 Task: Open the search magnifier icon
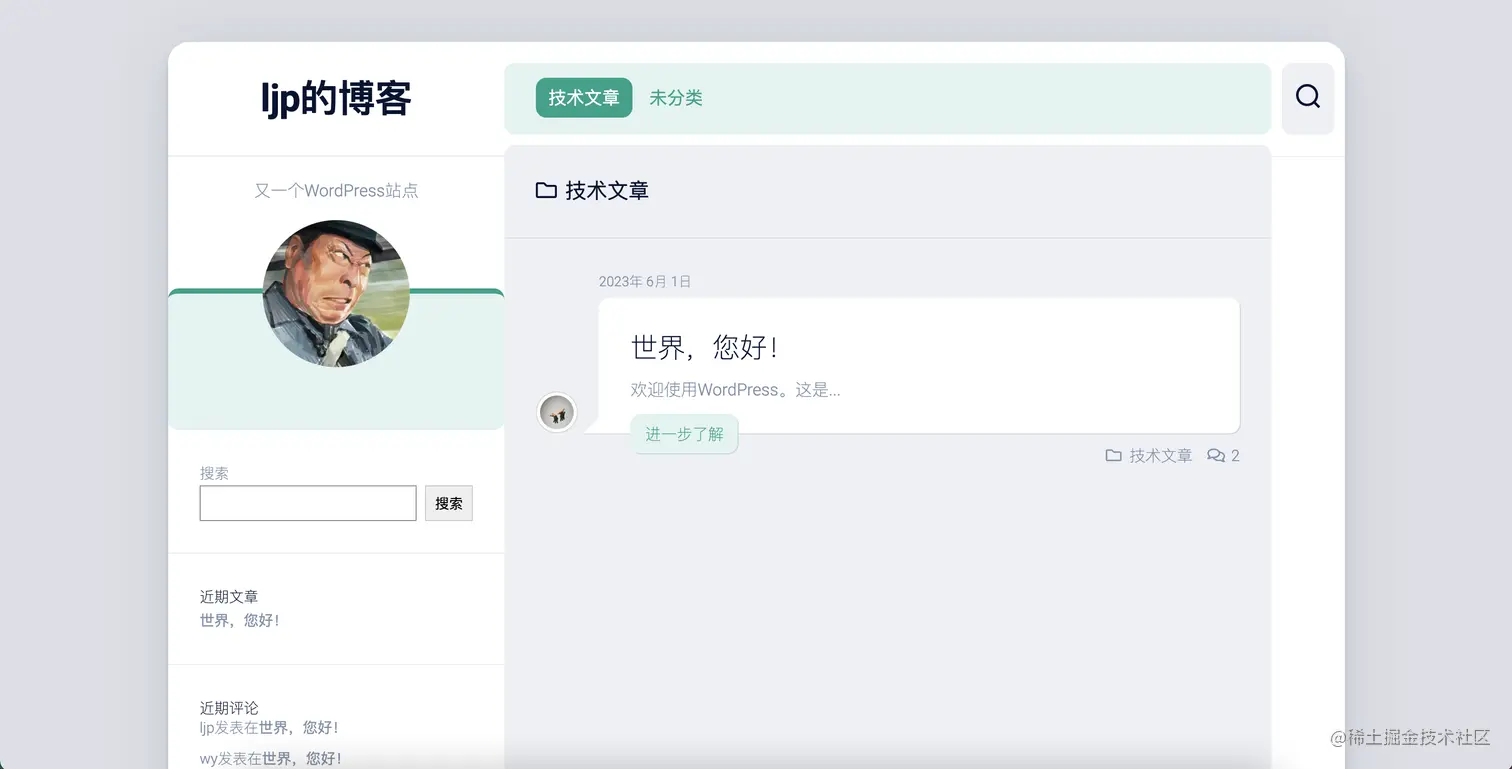pyautogui.click(x=1308, y=97)
